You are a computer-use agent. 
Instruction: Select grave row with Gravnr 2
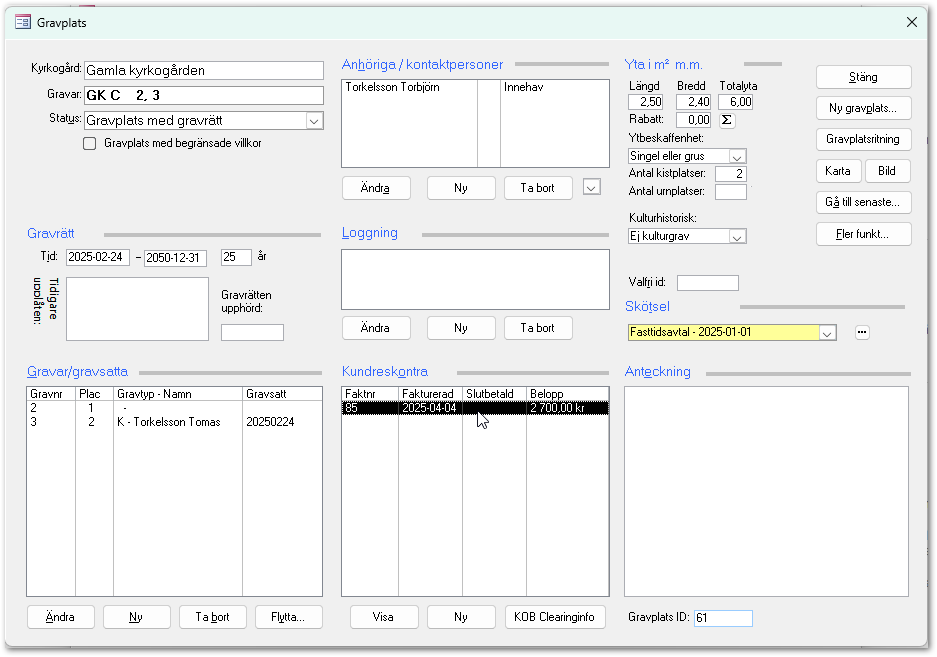[x=174, y=408]
